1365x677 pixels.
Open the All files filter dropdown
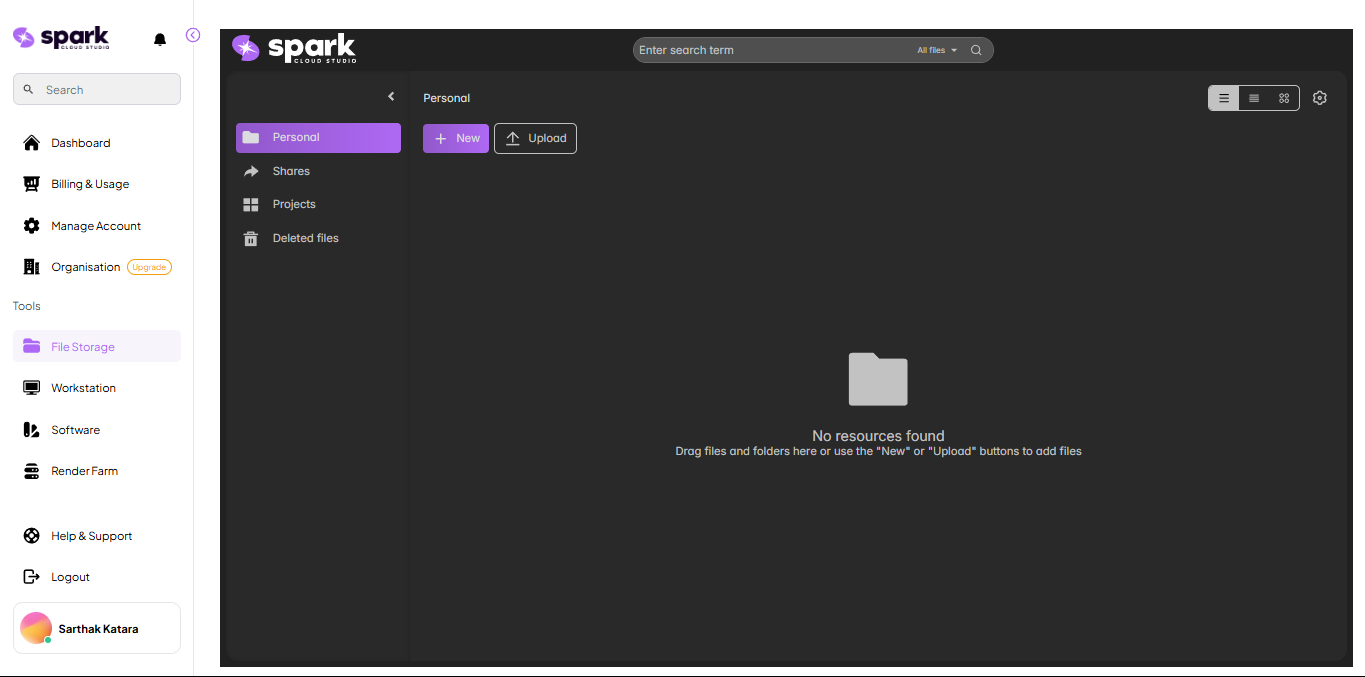tap(936, 49)
